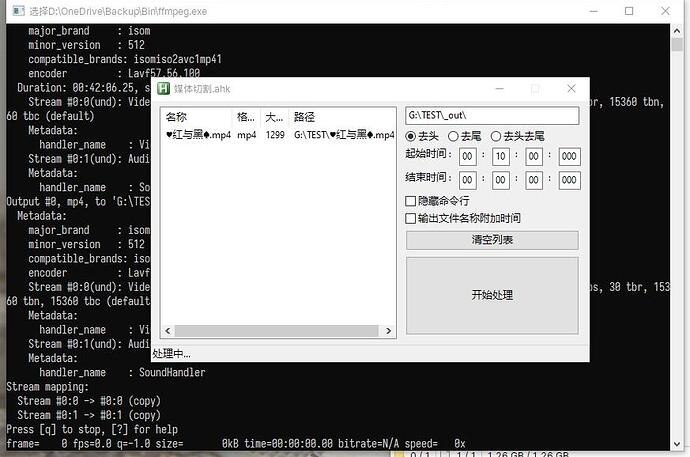Select the 去头去尾 radio button
Screen dimensions: 690x457
[495, 136]
